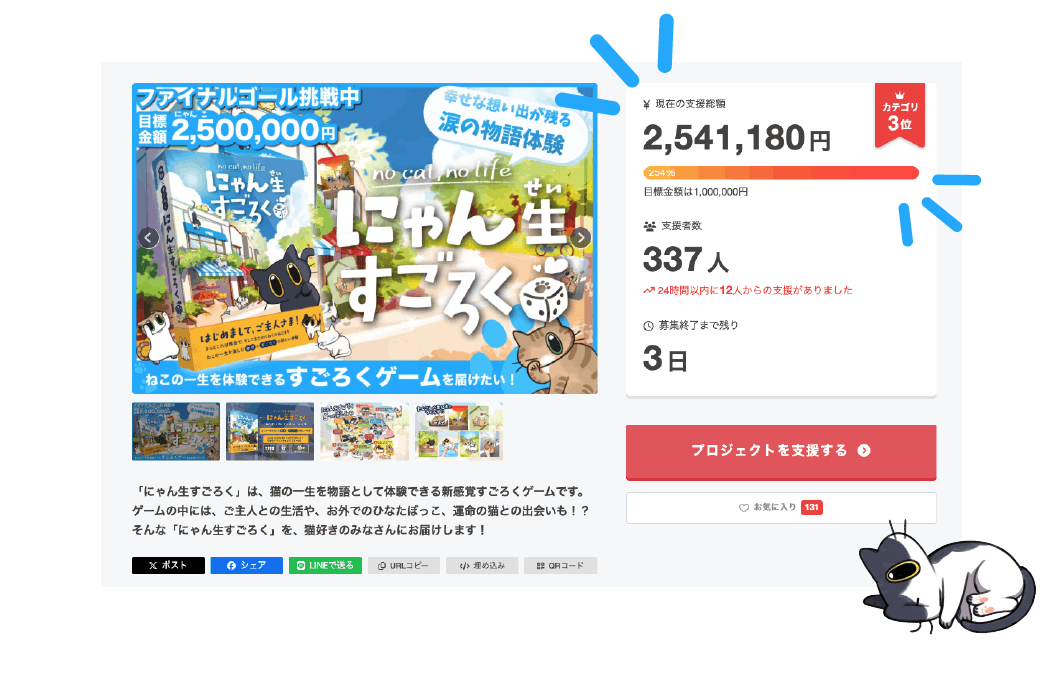Select the third thumbnail with game components
The image size is (1063, 680).
365,432
